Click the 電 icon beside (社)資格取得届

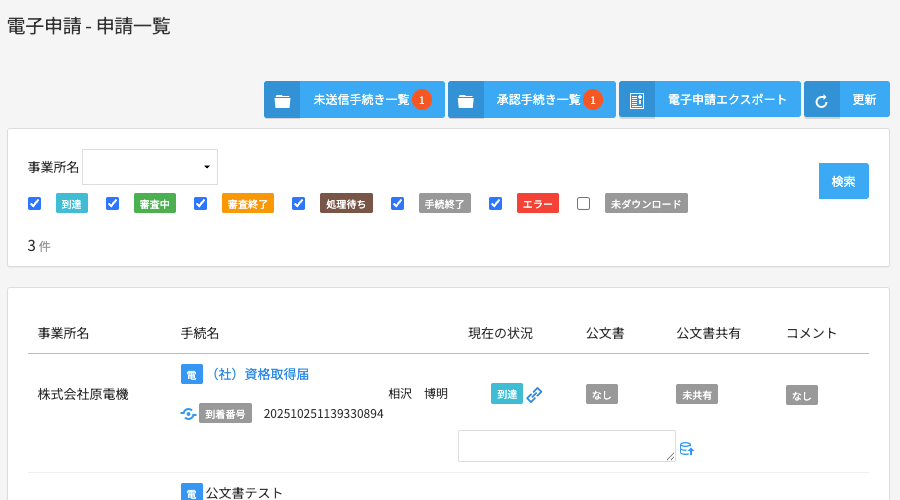point(191,374)
